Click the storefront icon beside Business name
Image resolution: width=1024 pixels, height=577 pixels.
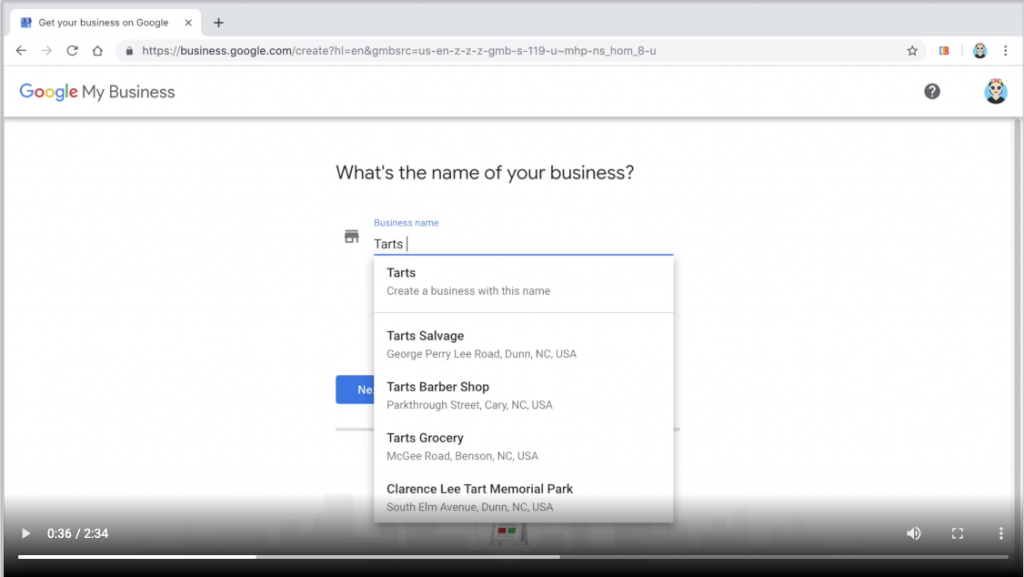click(351, 236)
